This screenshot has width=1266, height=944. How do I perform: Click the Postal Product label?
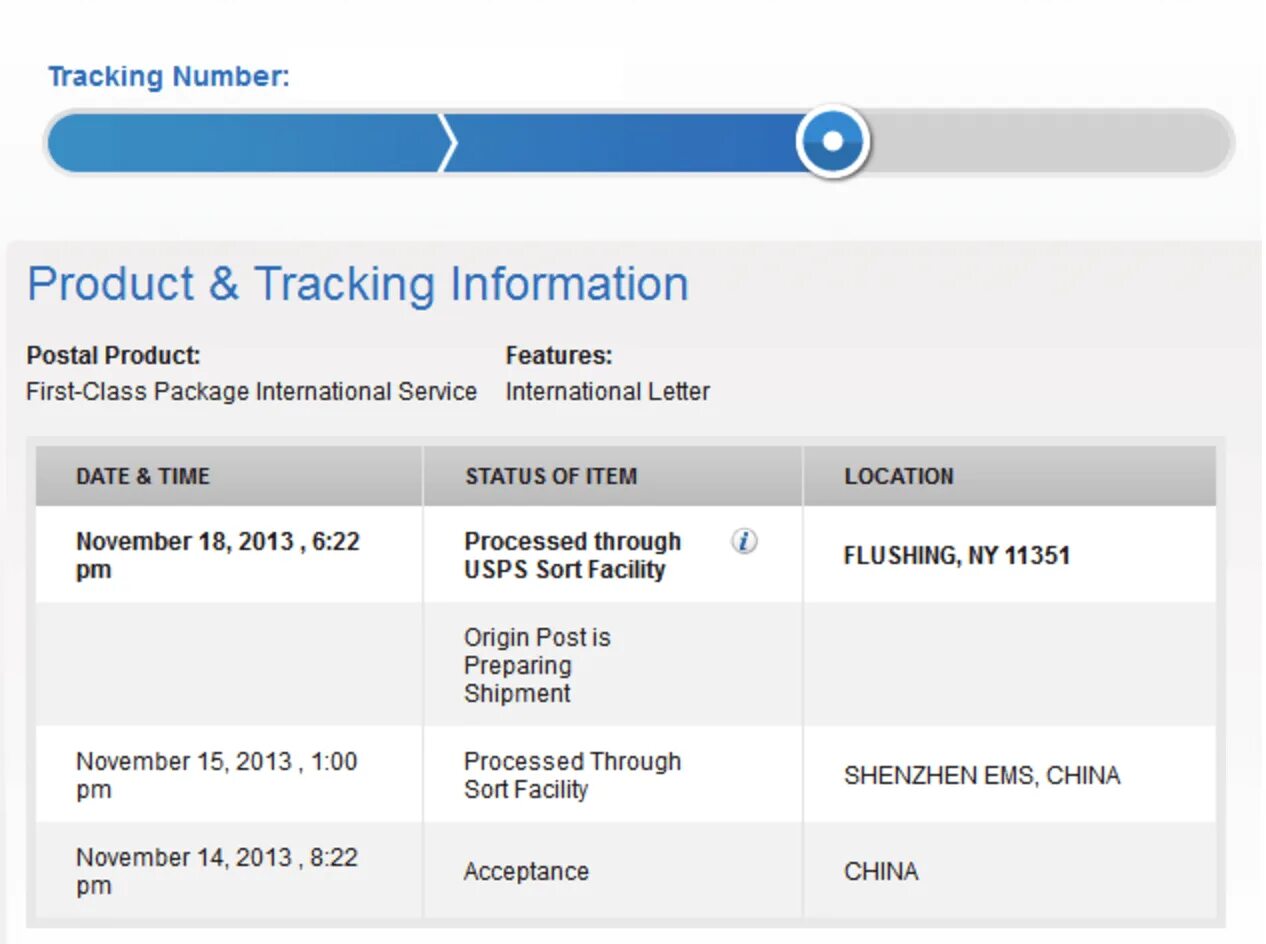click(x=113, y=355)
